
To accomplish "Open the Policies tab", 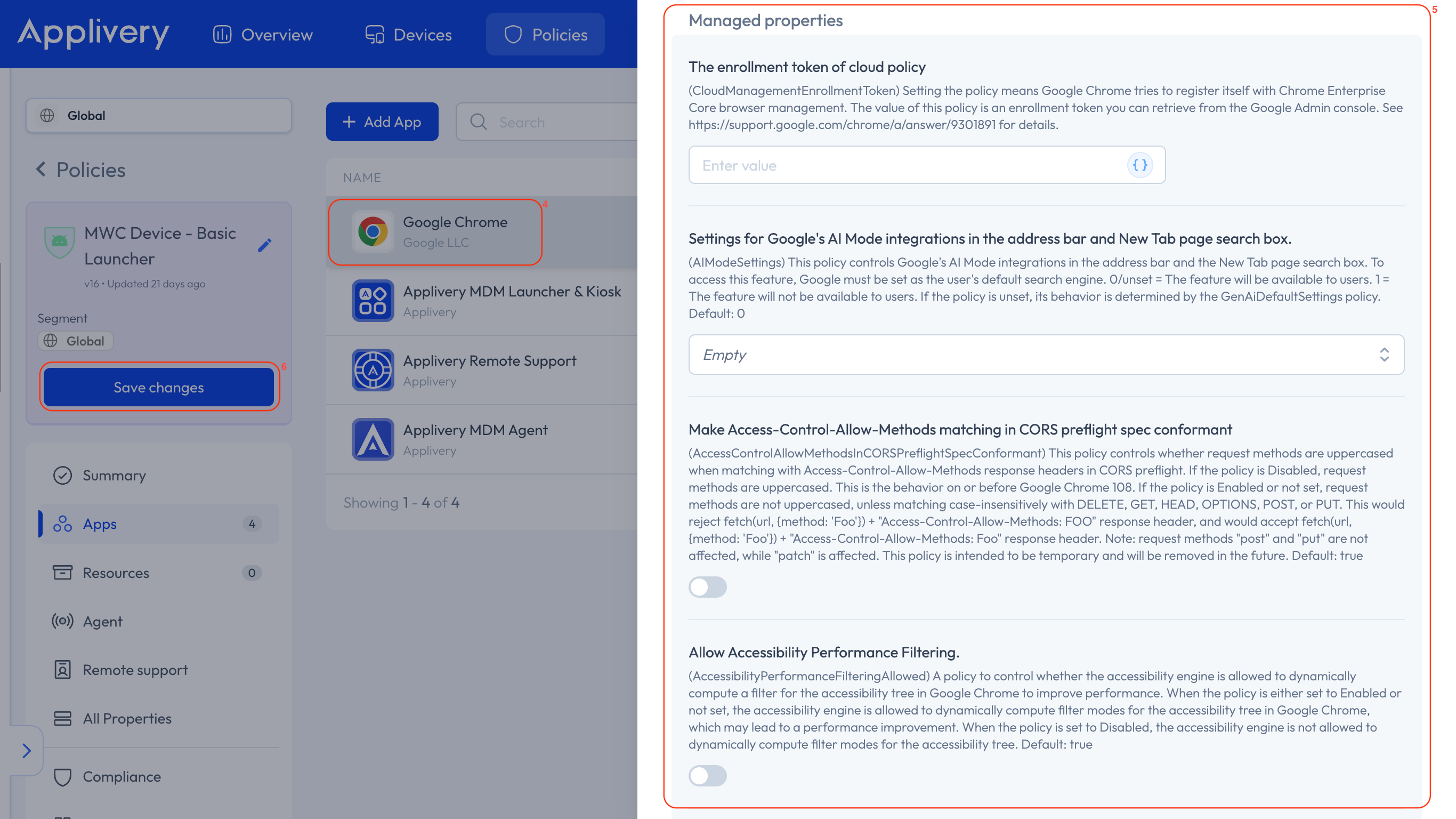I will click(545, 35).
